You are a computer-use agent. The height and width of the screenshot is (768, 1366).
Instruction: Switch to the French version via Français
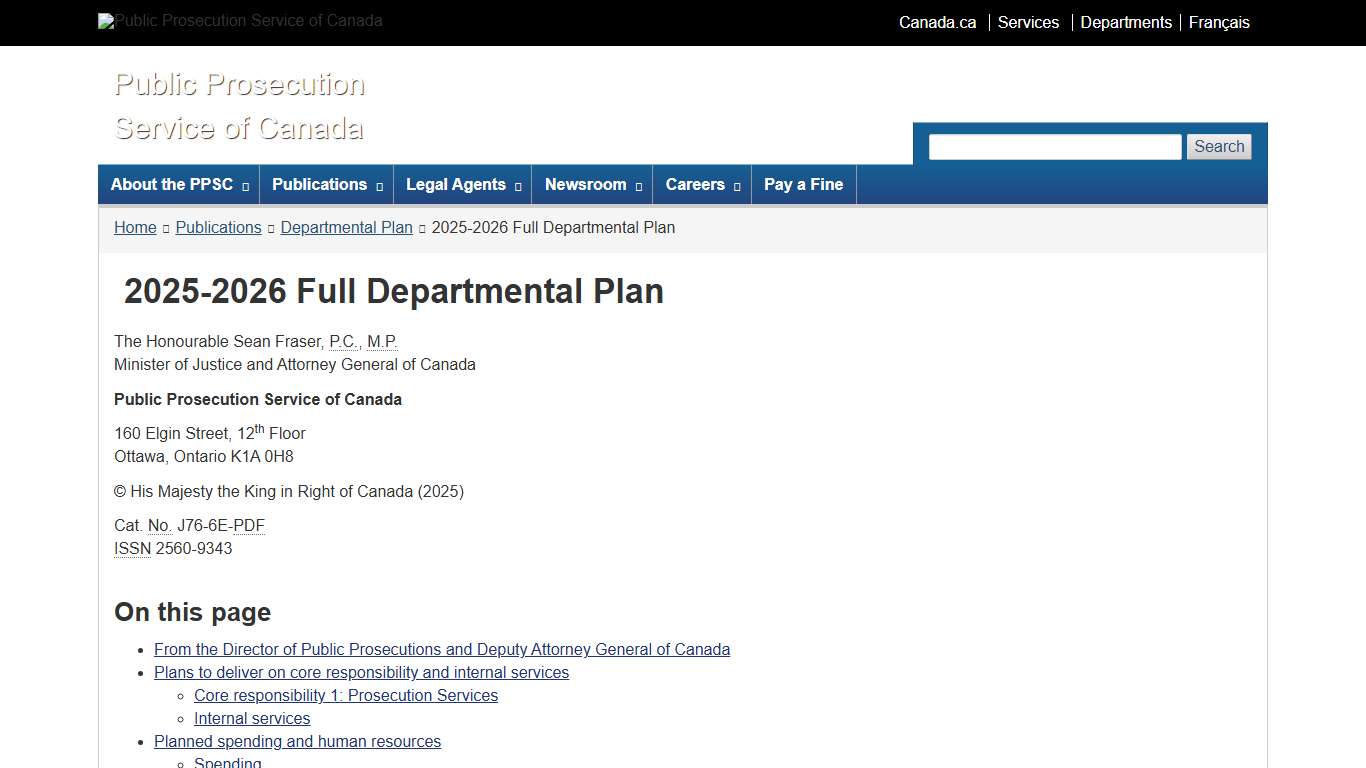pos(1219,22)
